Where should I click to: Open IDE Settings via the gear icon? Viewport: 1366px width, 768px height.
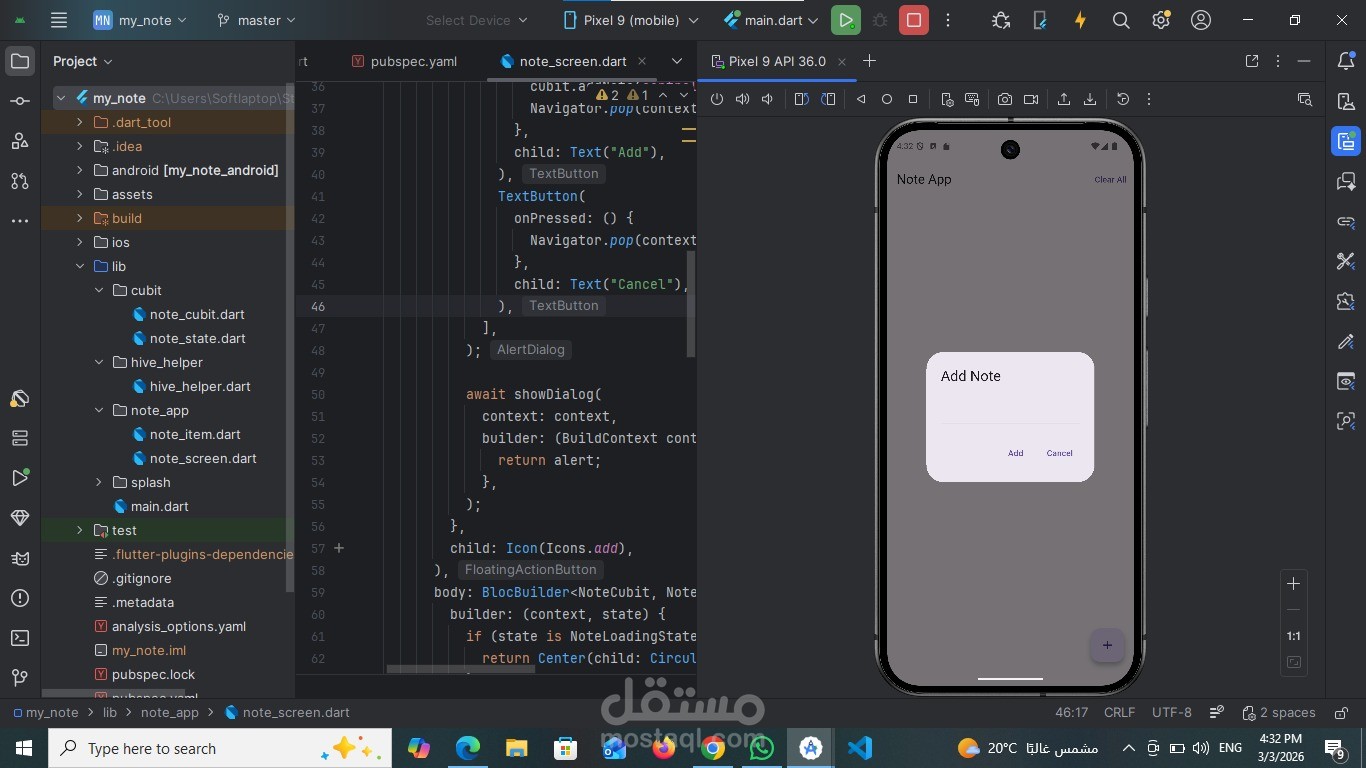pyautogui.click(x=1160, y=20)
